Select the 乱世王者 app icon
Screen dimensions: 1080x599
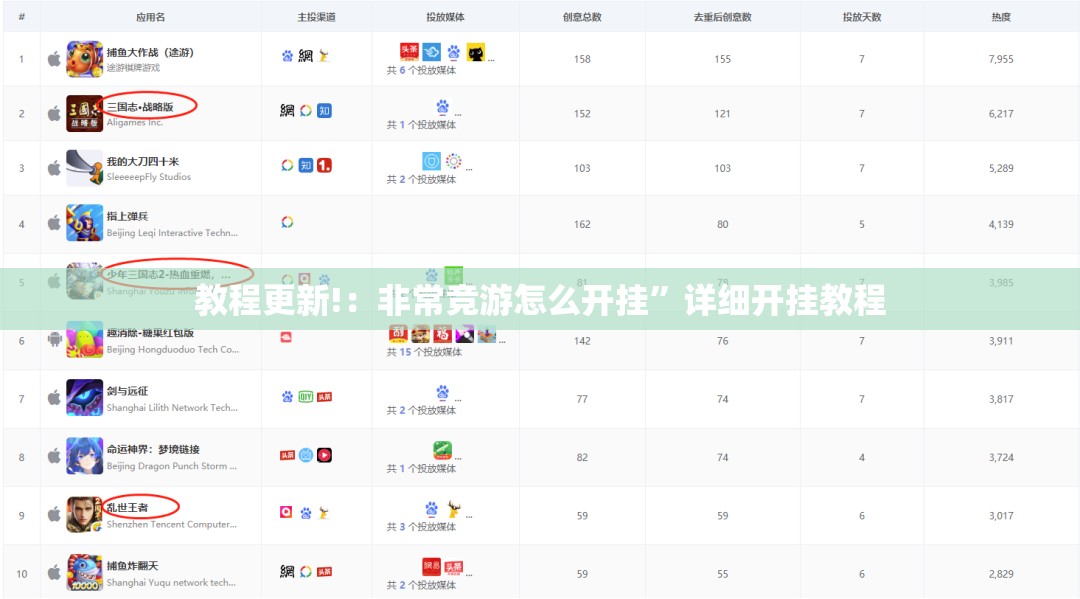(x=84, y=515)
